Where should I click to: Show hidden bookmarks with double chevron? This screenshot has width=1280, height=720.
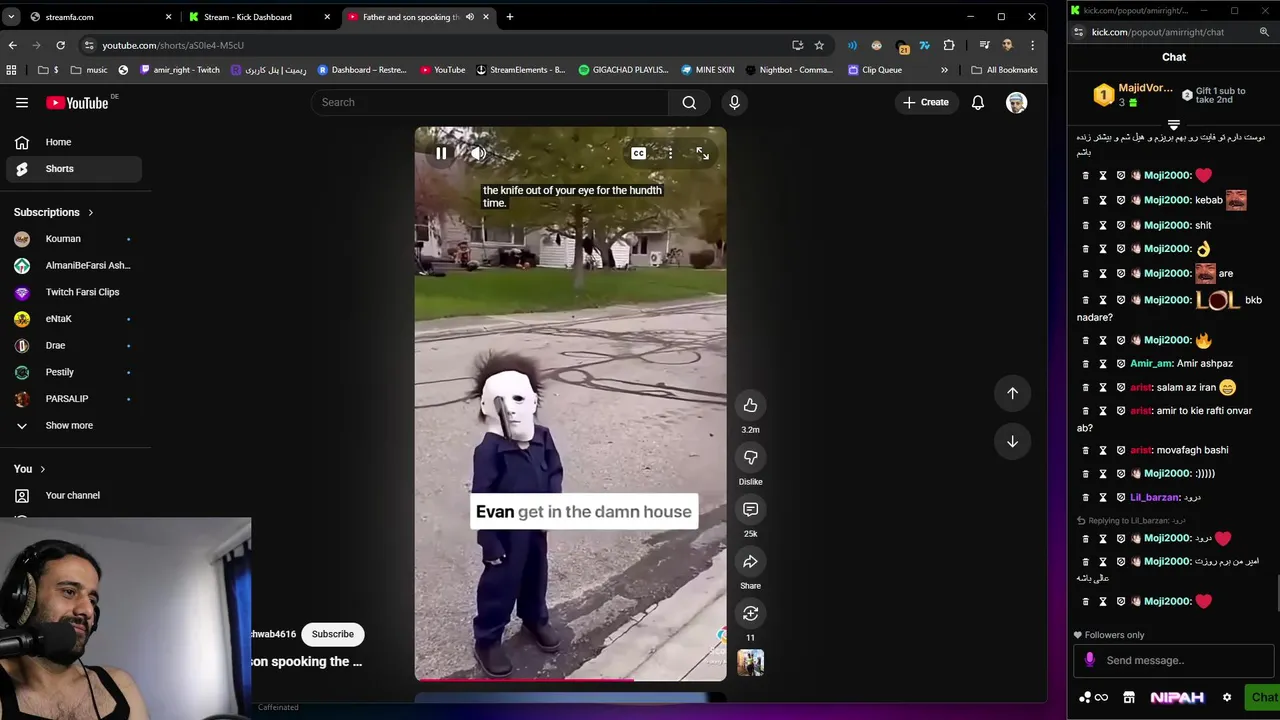(x=944, y=70)
